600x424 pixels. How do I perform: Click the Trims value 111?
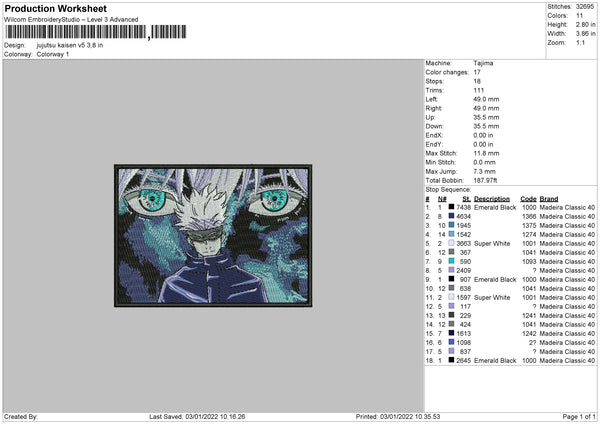478,90
